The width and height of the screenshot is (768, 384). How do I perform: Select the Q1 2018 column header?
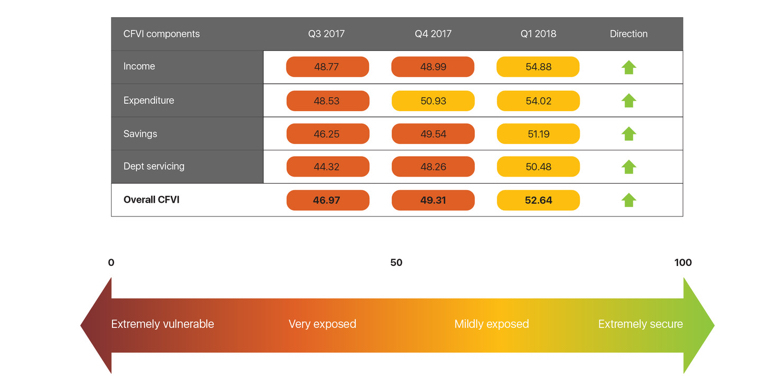(538, 34)
